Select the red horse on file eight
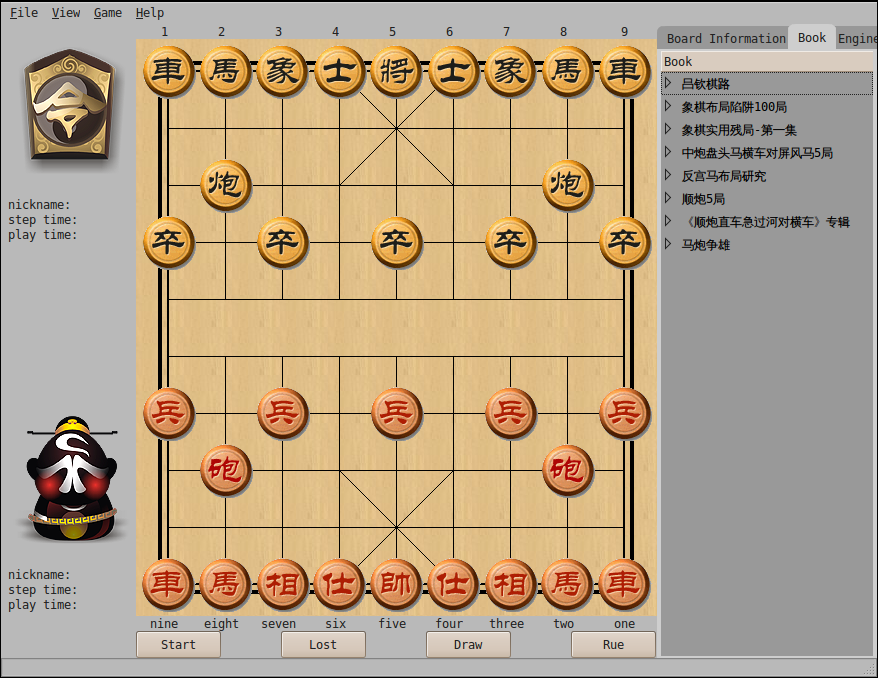Image resolution: width=878 pixels, height=678 pixels. [225, 584]
